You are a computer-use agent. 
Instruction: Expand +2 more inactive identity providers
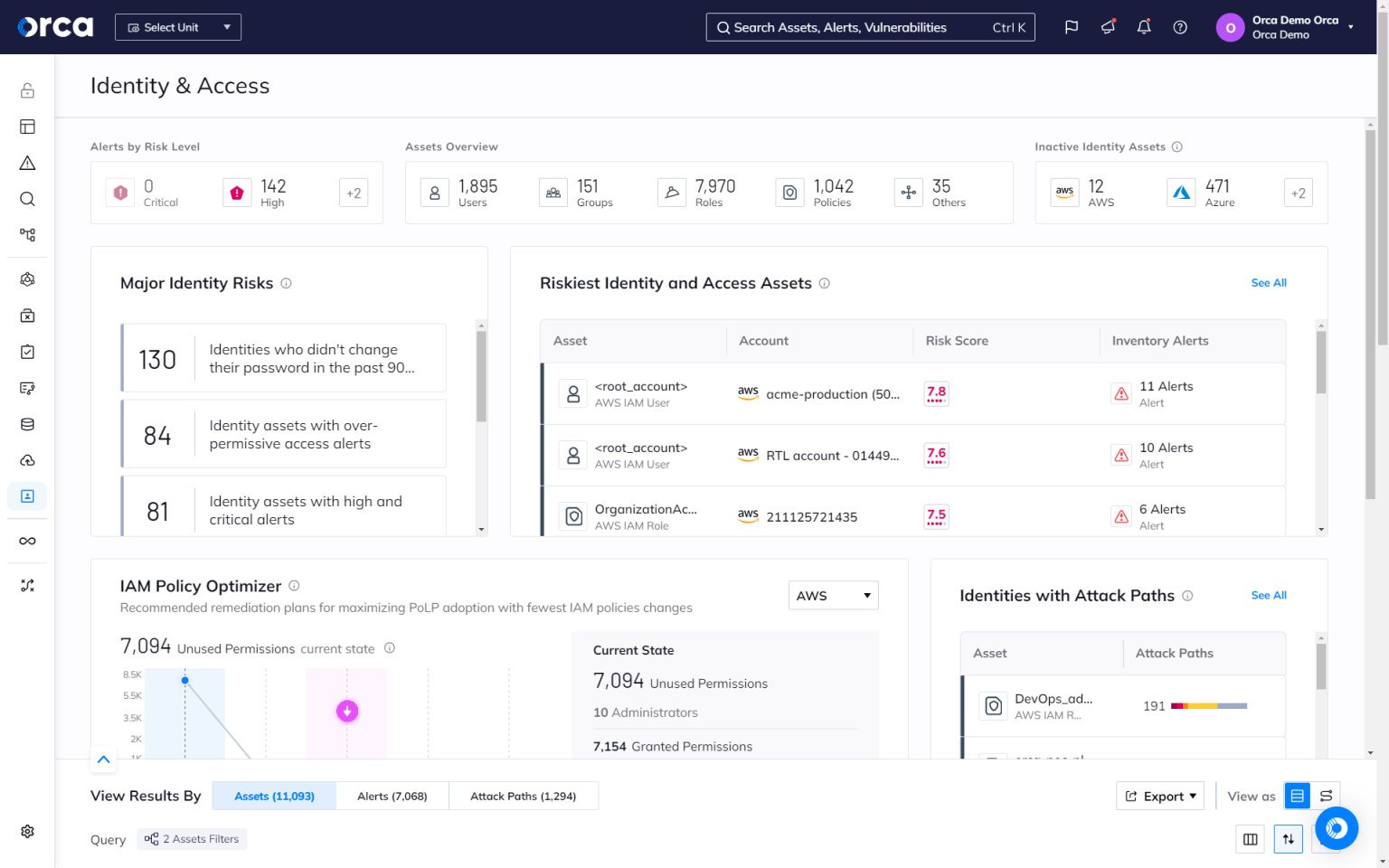(1299, 193)
